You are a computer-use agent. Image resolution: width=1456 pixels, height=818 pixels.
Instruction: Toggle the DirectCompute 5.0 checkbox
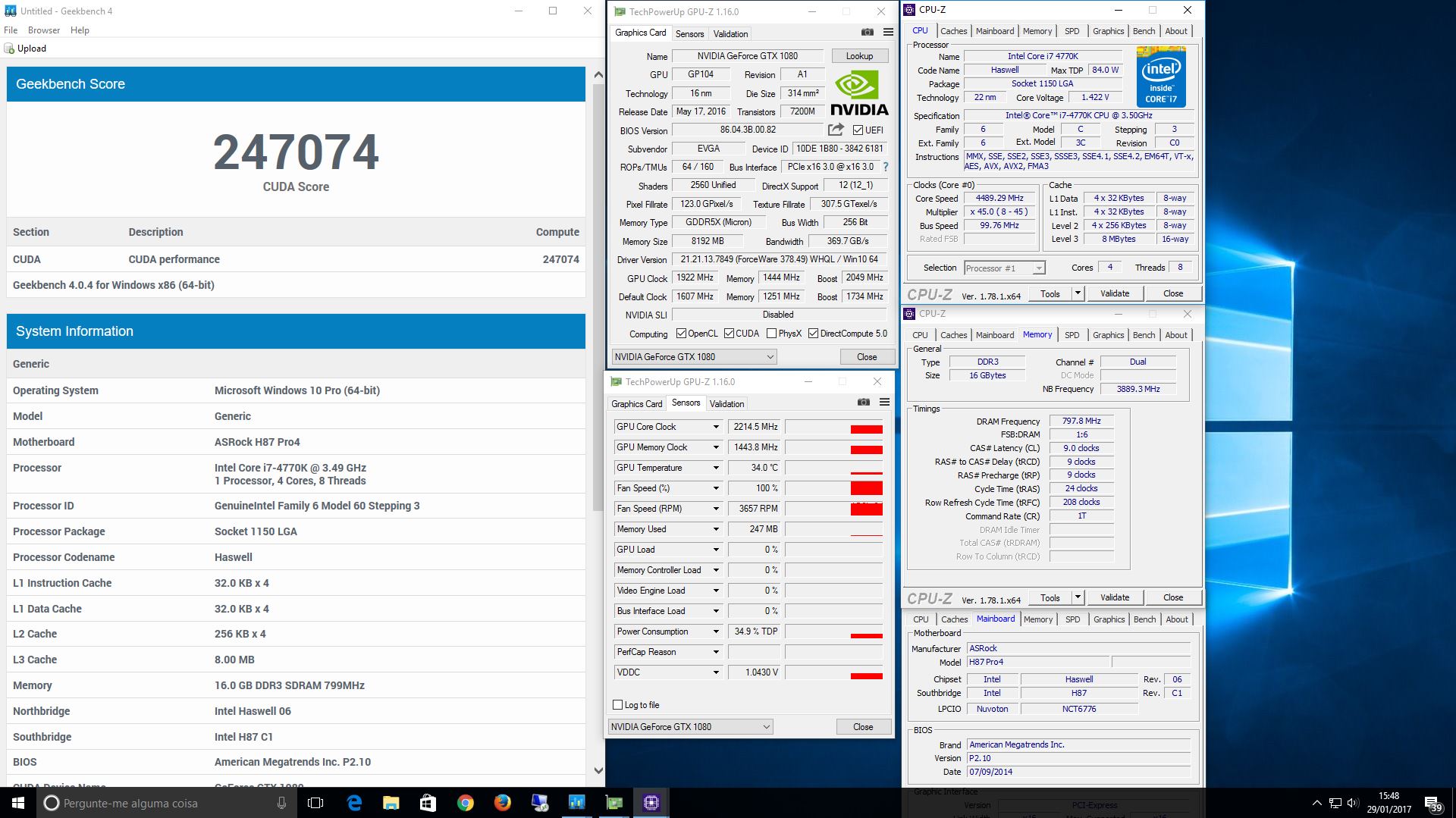[x=813, y=334]
